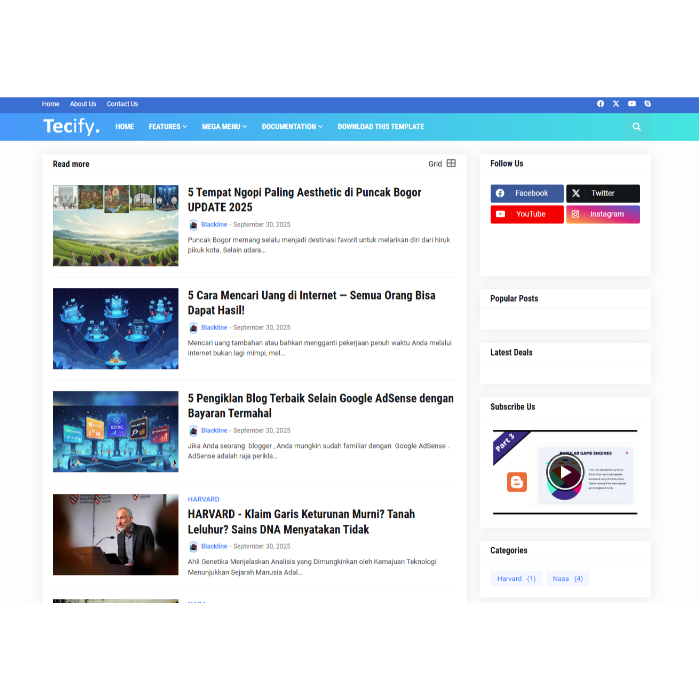
Task: Open thumbnail of Puncak Bogor post
Action: pyautogui.click(x=115, y=226)
